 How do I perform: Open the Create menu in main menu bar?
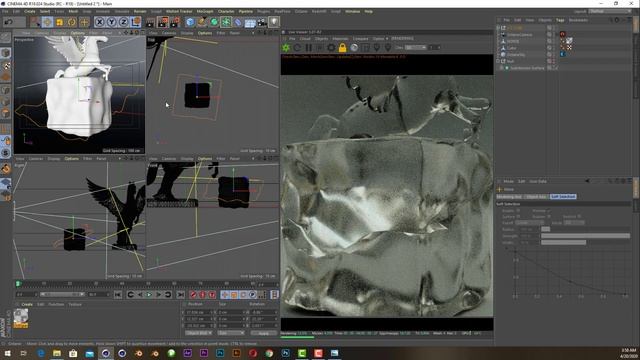point(30,11)
